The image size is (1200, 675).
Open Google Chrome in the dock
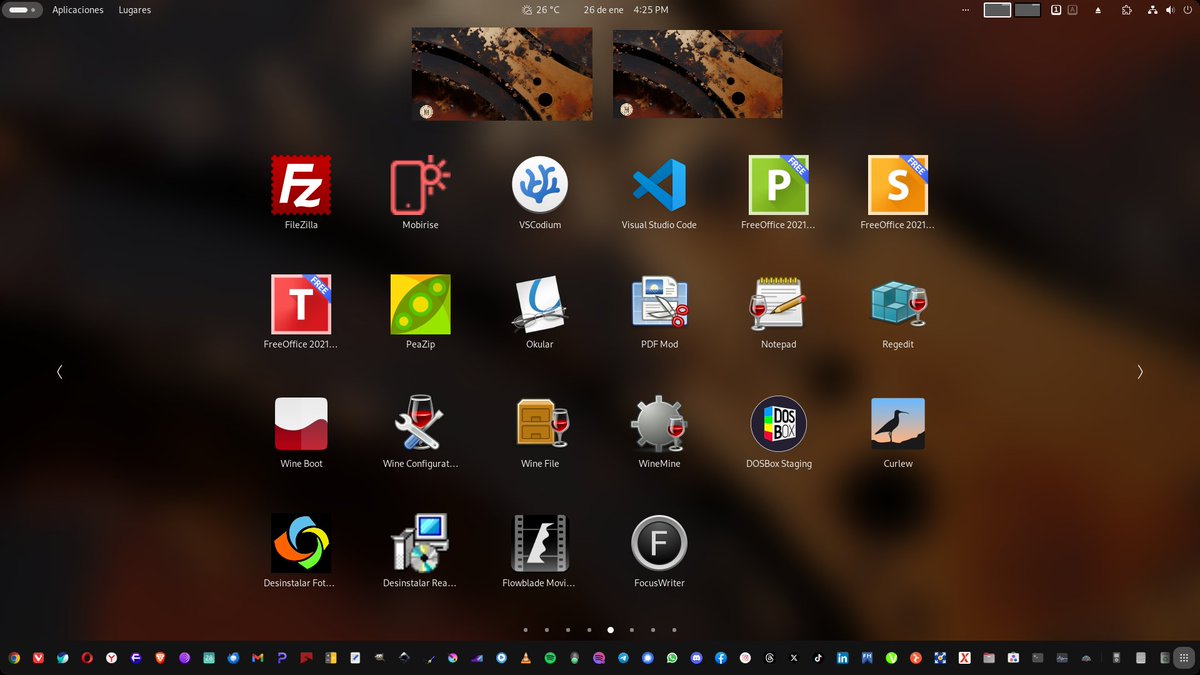pyautogui.click(x=14, y=658)
